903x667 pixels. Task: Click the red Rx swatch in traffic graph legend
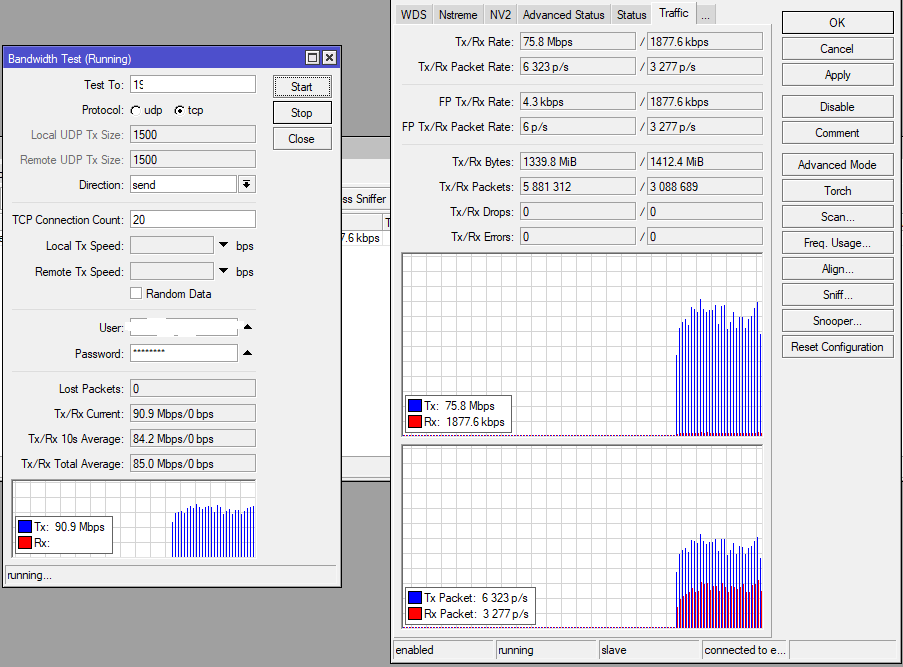click(x=415, y=422)
